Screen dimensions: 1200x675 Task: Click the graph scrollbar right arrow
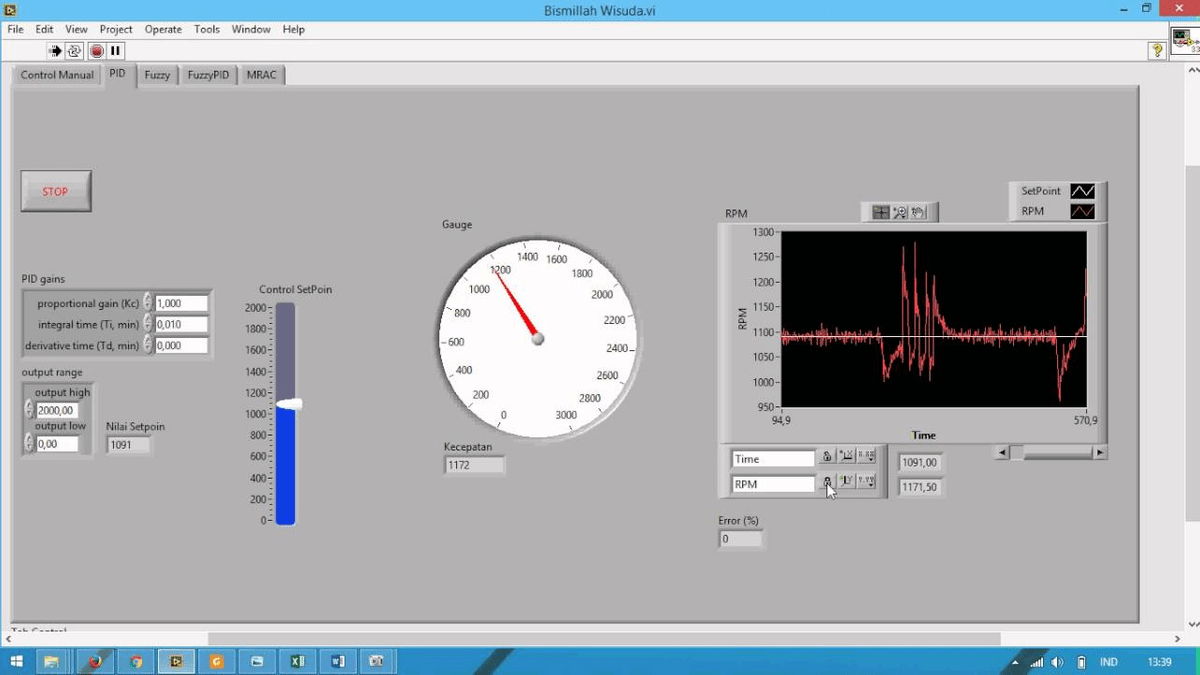tap(1100, 453)
